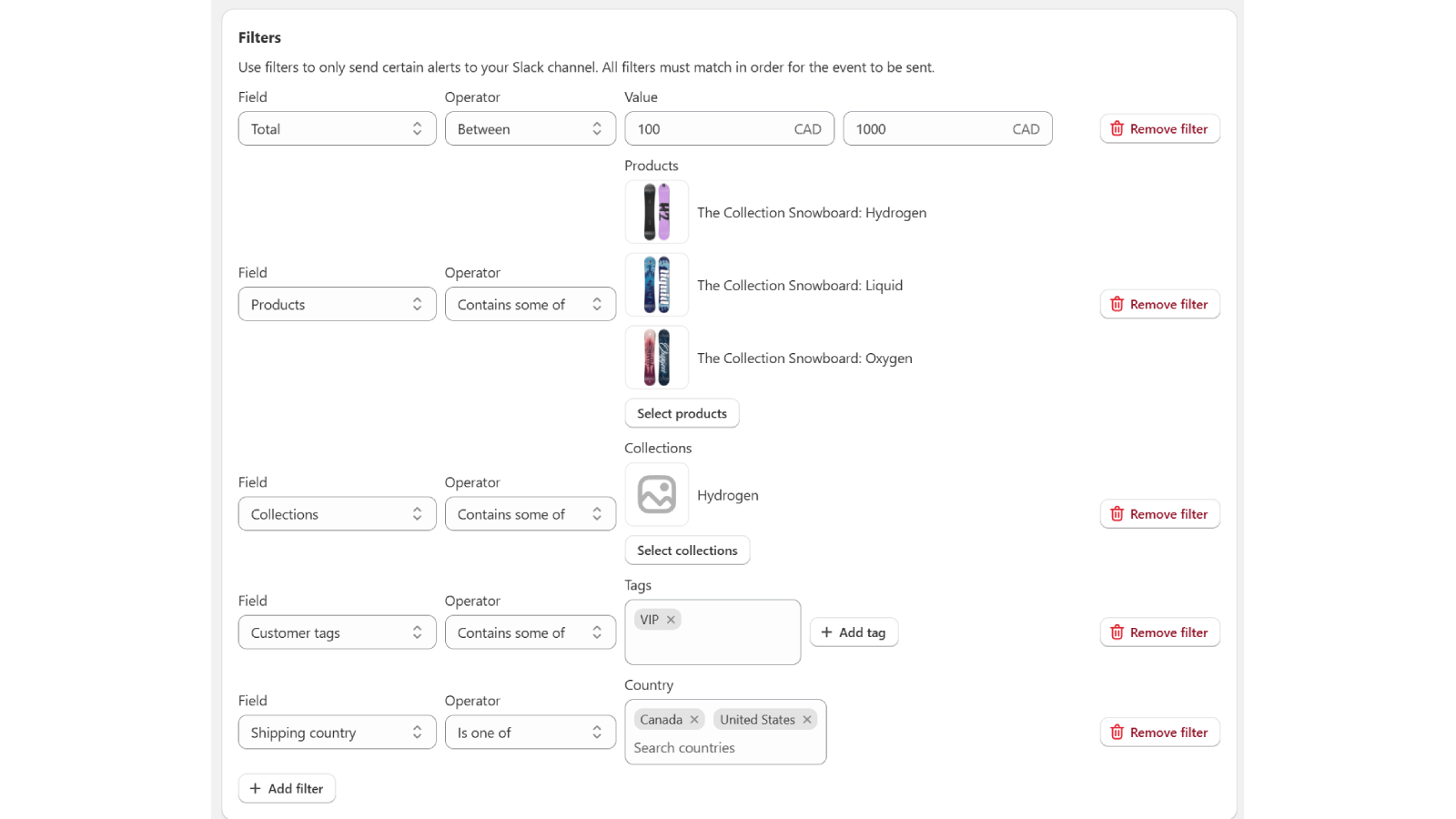Click the trash icon on the Customer tags filter
The height and width of the screenshot is (819, 1456).
(x=1117, y=632)
